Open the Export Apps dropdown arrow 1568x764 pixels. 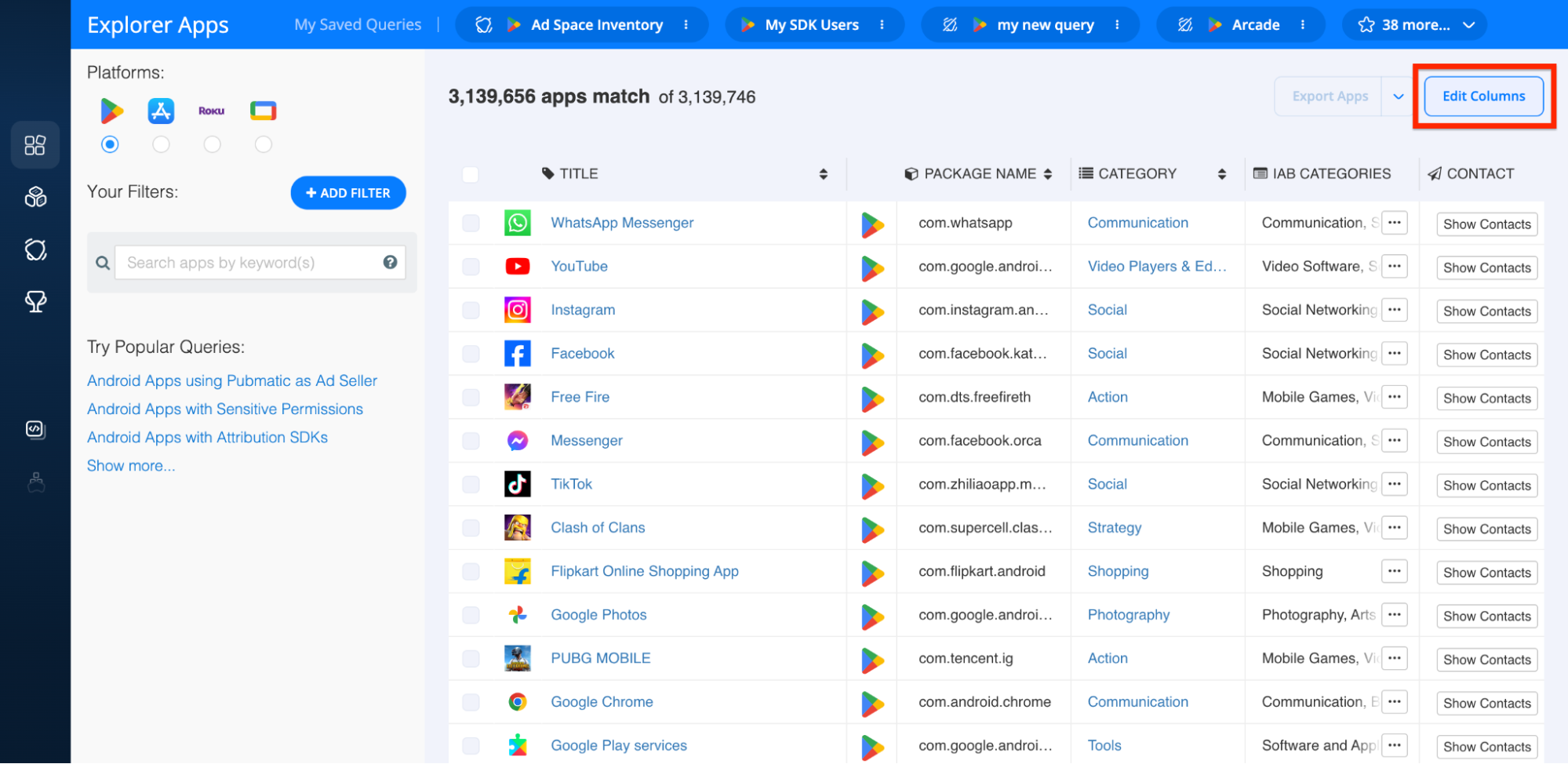(1399, 96)
